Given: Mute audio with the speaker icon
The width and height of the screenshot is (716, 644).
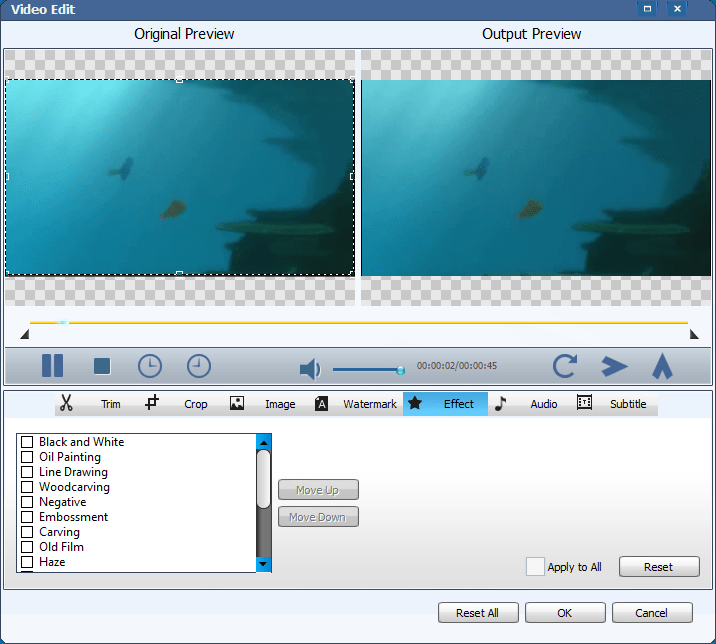Looking at the screenshot, I should 310,369.
